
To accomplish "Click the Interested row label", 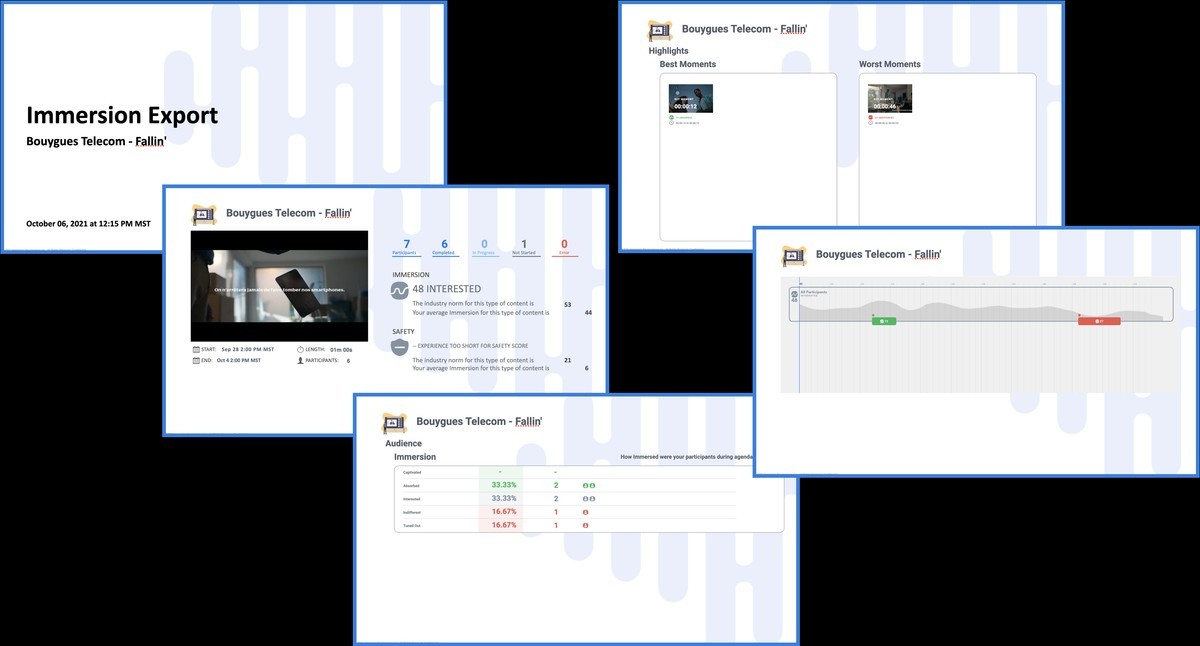I will (x=411, y=498).
